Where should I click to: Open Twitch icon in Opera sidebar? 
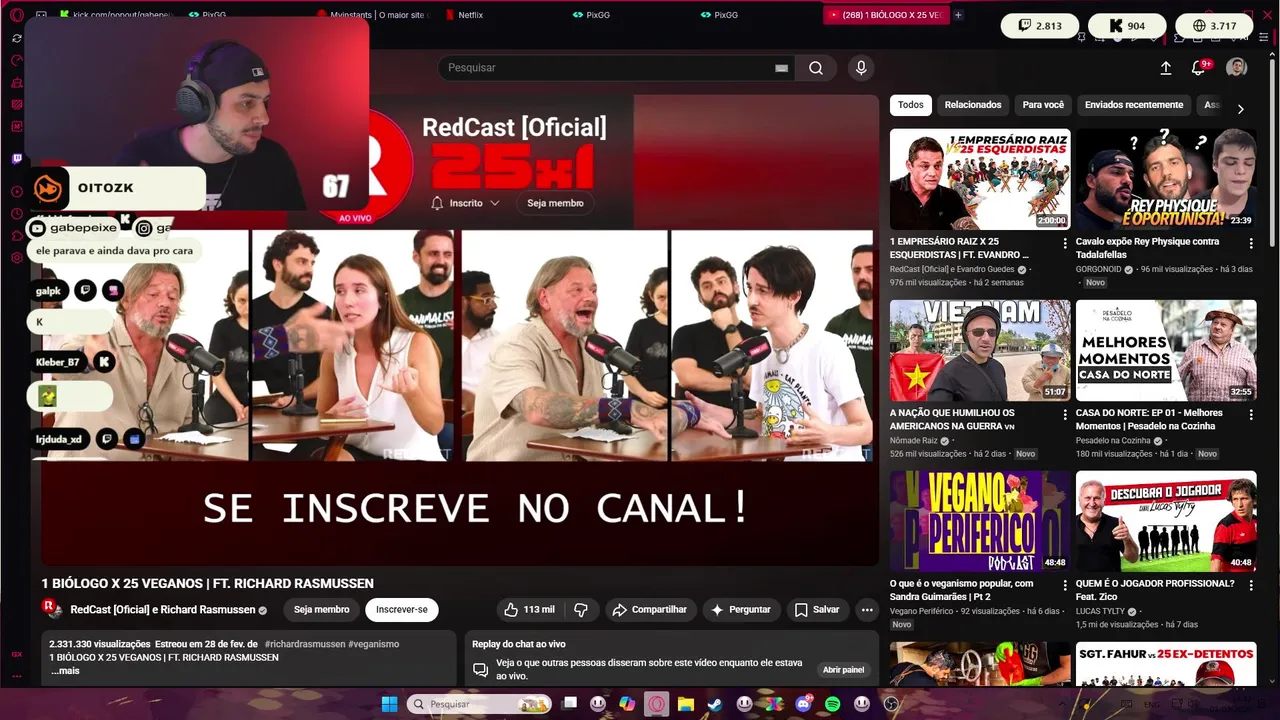pyautogui.click(x=17, y=159)
